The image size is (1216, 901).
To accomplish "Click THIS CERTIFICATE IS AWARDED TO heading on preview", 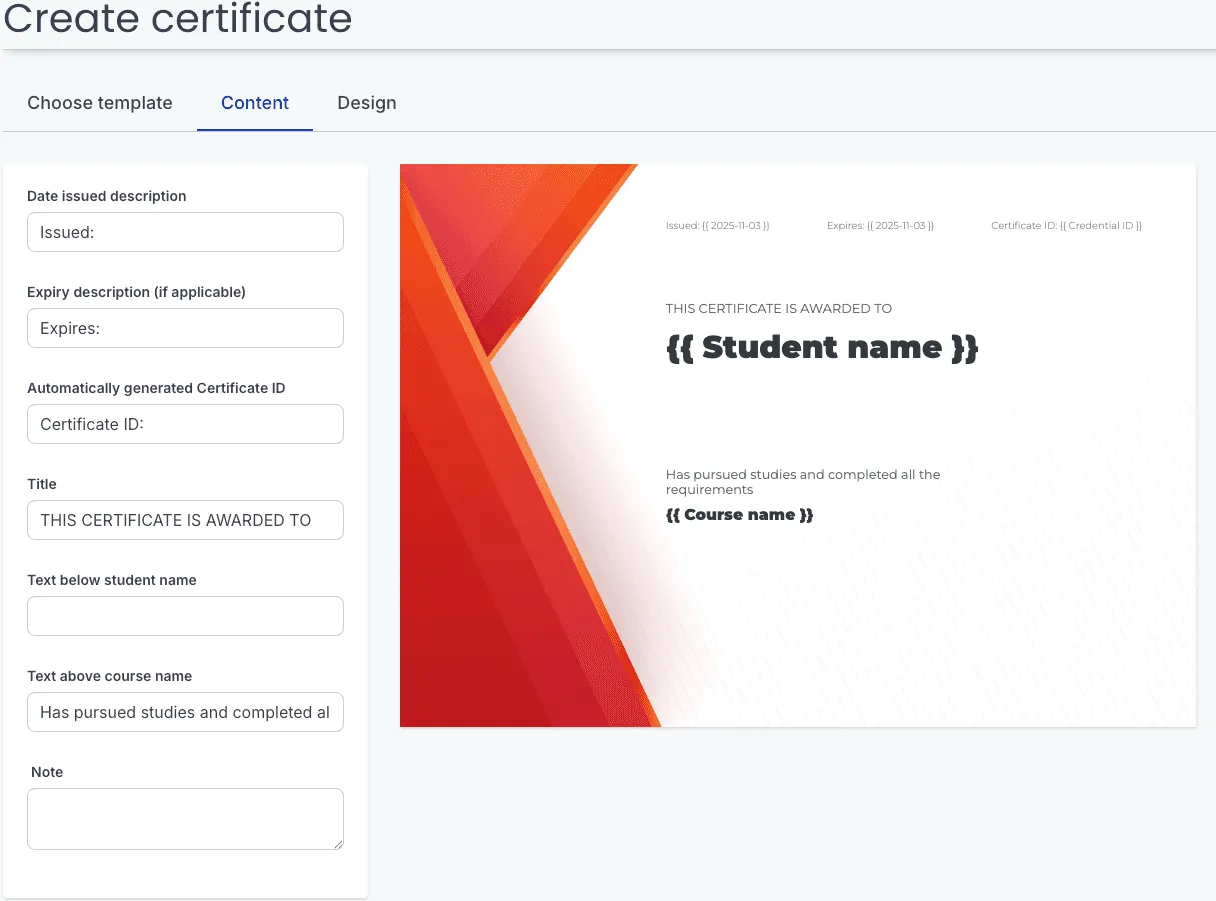I will [779, 309].
